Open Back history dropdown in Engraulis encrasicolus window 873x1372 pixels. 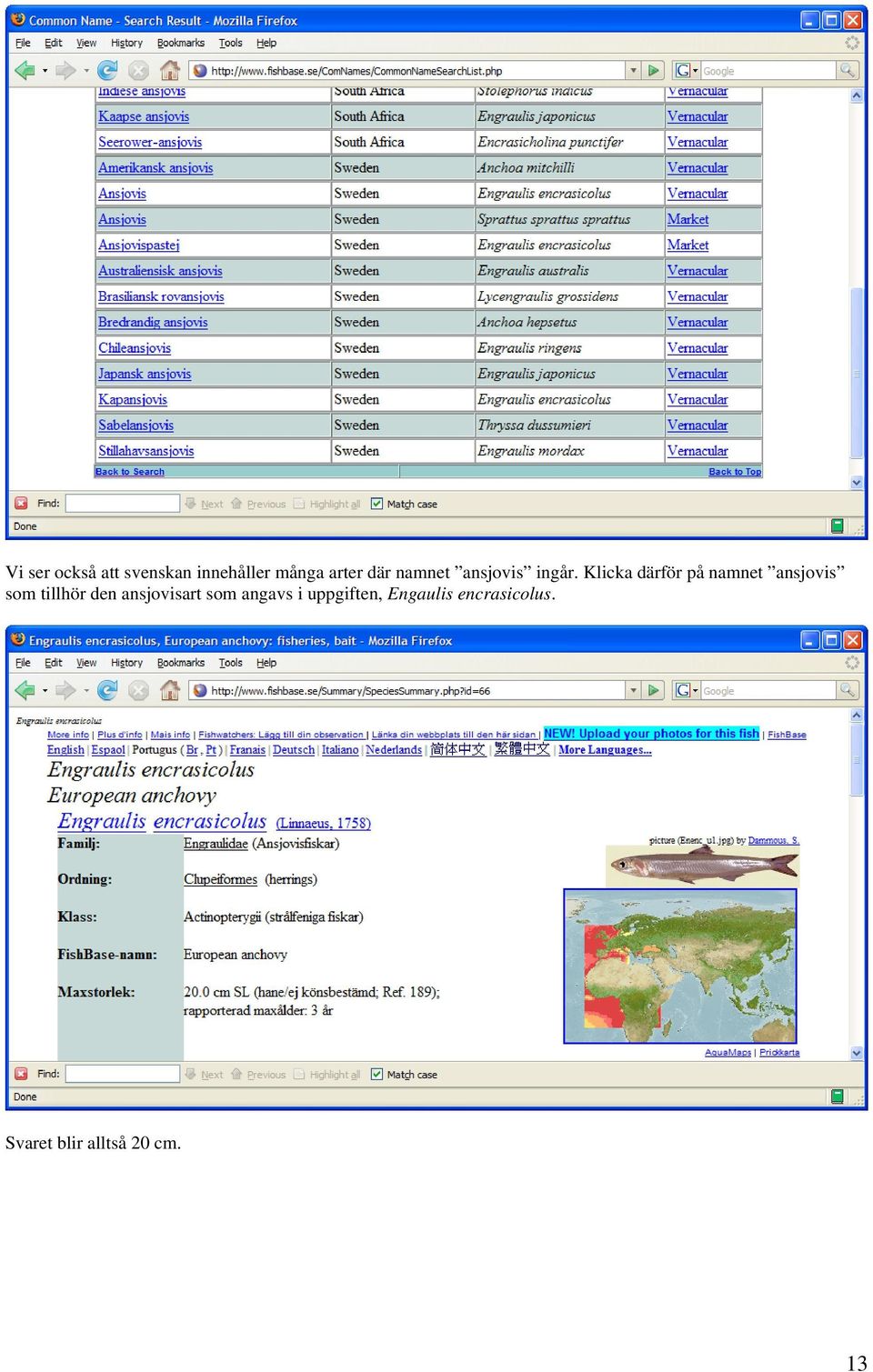45,691
